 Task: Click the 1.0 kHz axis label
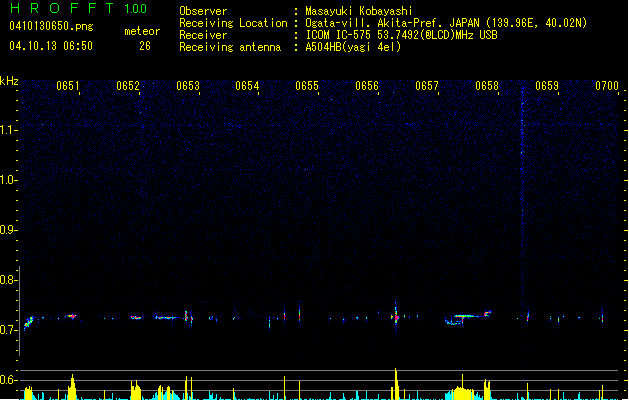(x=9, y=180)
